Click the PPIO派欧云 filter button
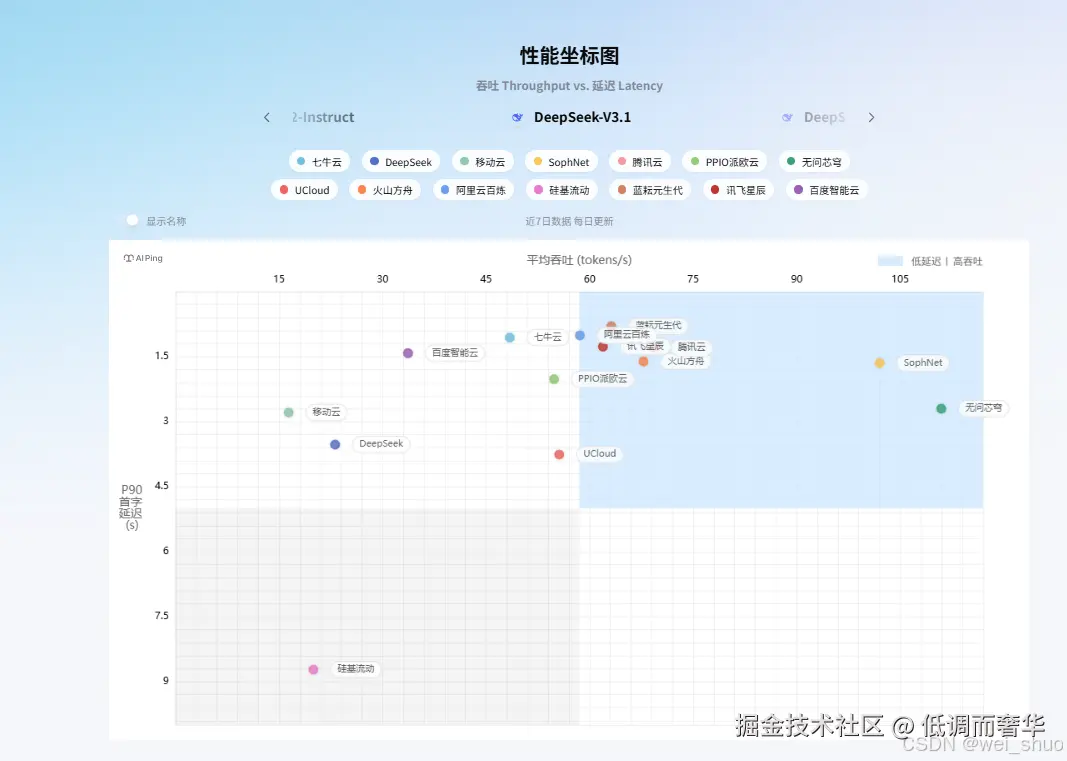Viewport: 1067px width, 761px height. (725, 161)
